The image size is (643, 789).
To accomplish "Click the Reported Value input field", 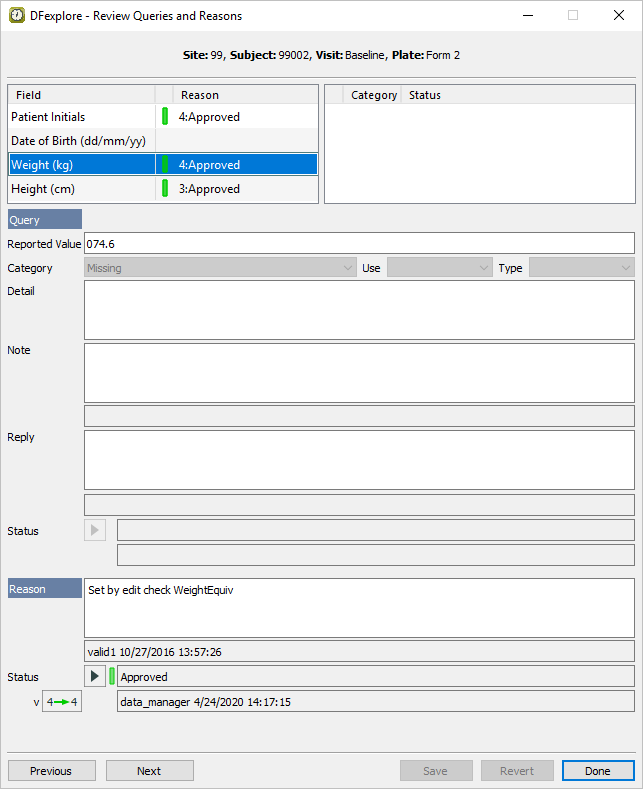I will [x=359, y=243].
